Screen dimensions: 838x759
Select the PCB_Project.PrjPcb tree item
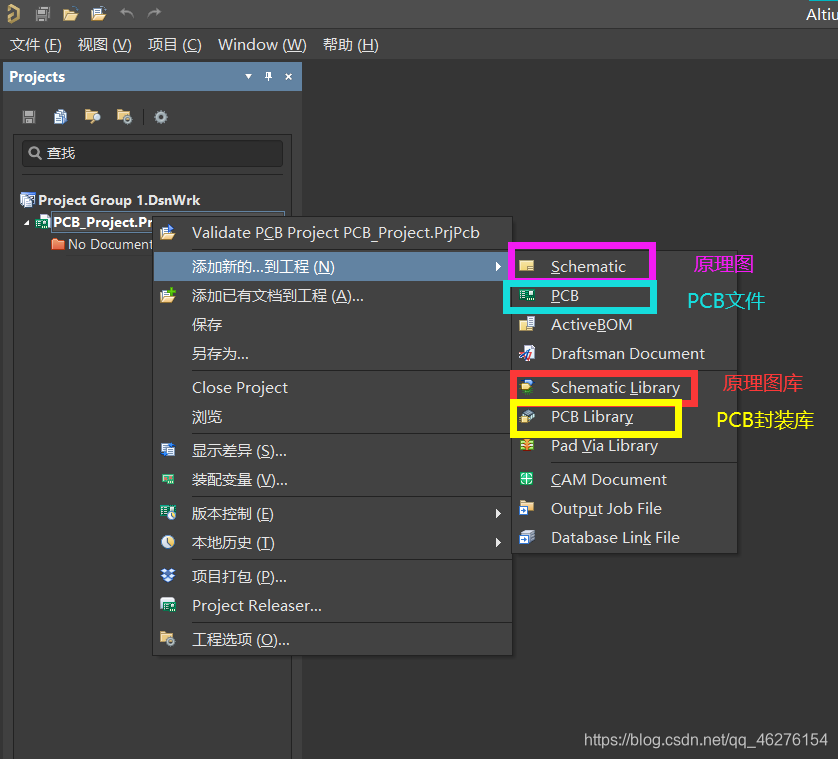coord(102,222)
